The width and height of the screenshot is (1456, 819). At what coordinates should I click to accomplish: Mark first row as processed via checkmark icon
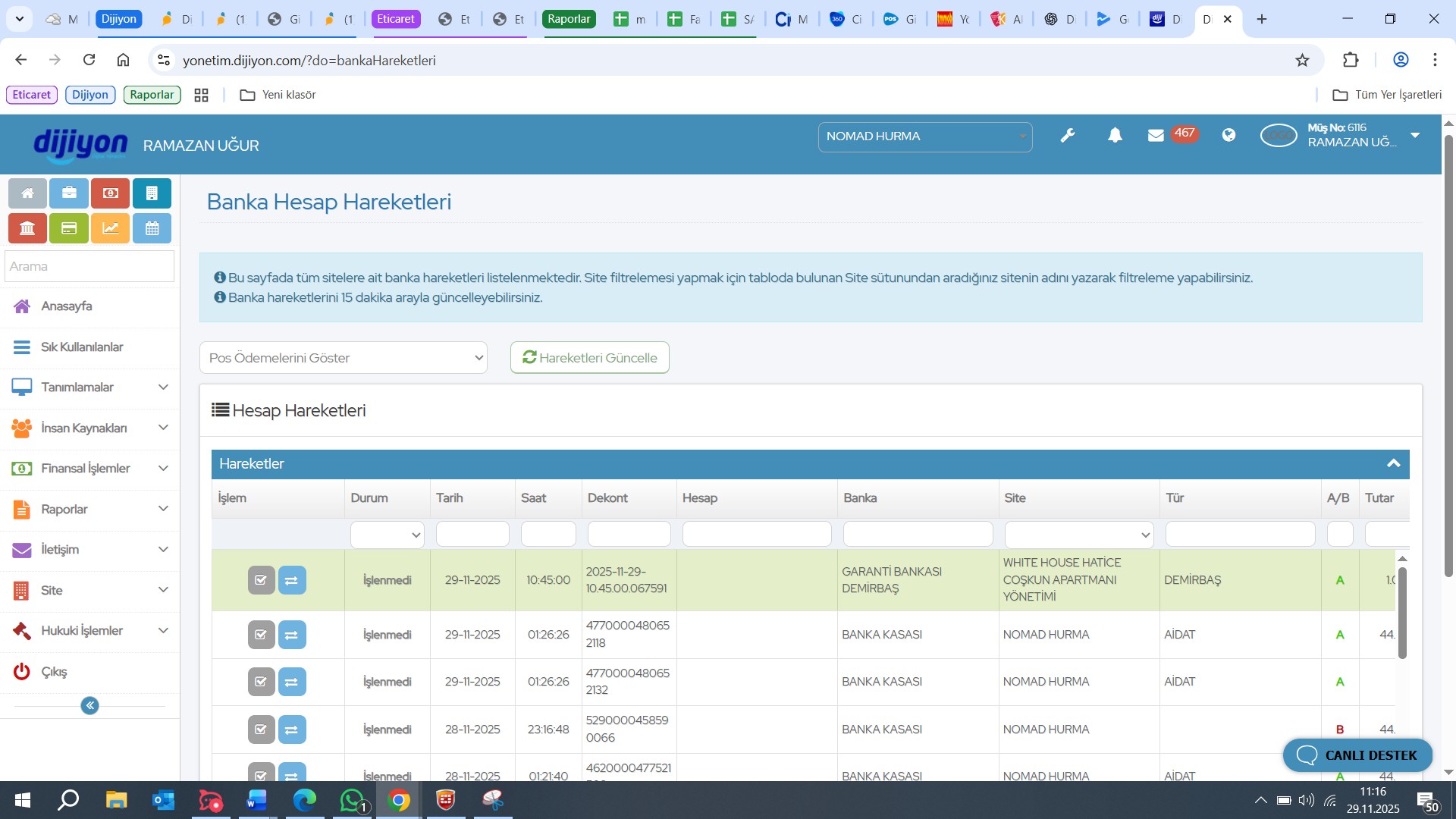click(x=261, y=580)
